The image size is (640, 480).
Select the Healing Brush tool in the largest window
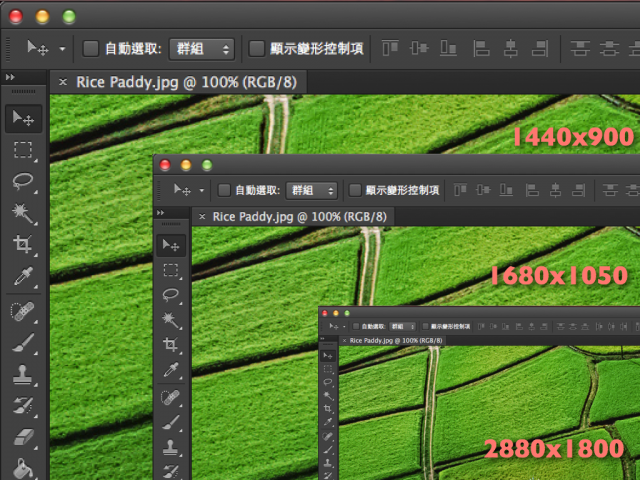point(22,311)
